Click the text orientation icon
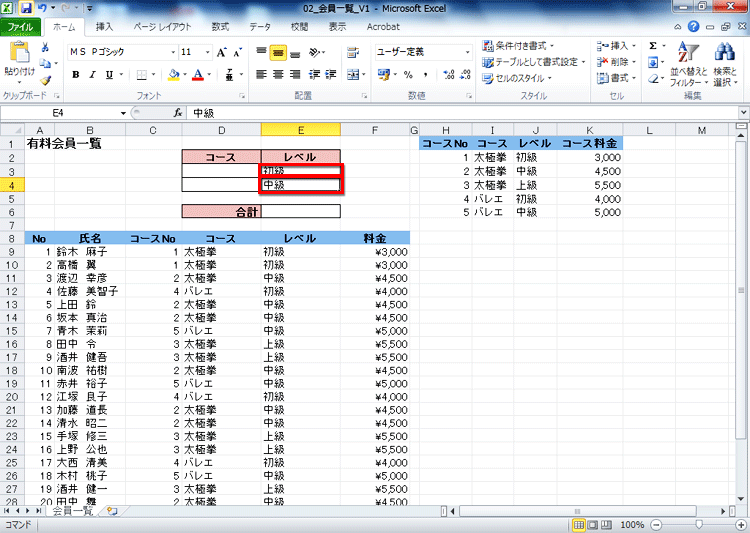Screen dimensions: 750x533 click(315, 52)
